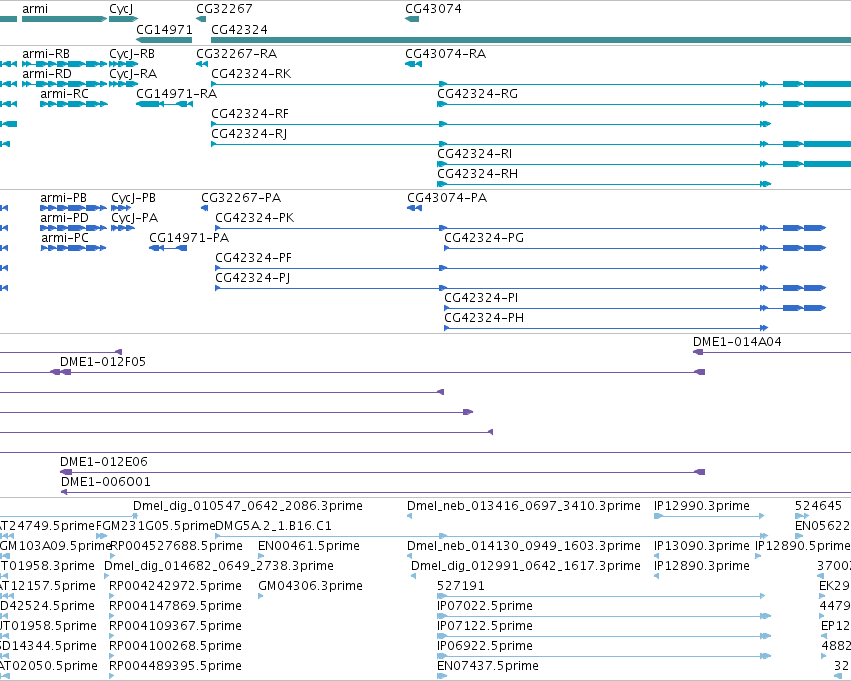Select the DMG5A2_1.B16.C1 label
This screenshot has height=681, width=851.
tap(274, 526)
